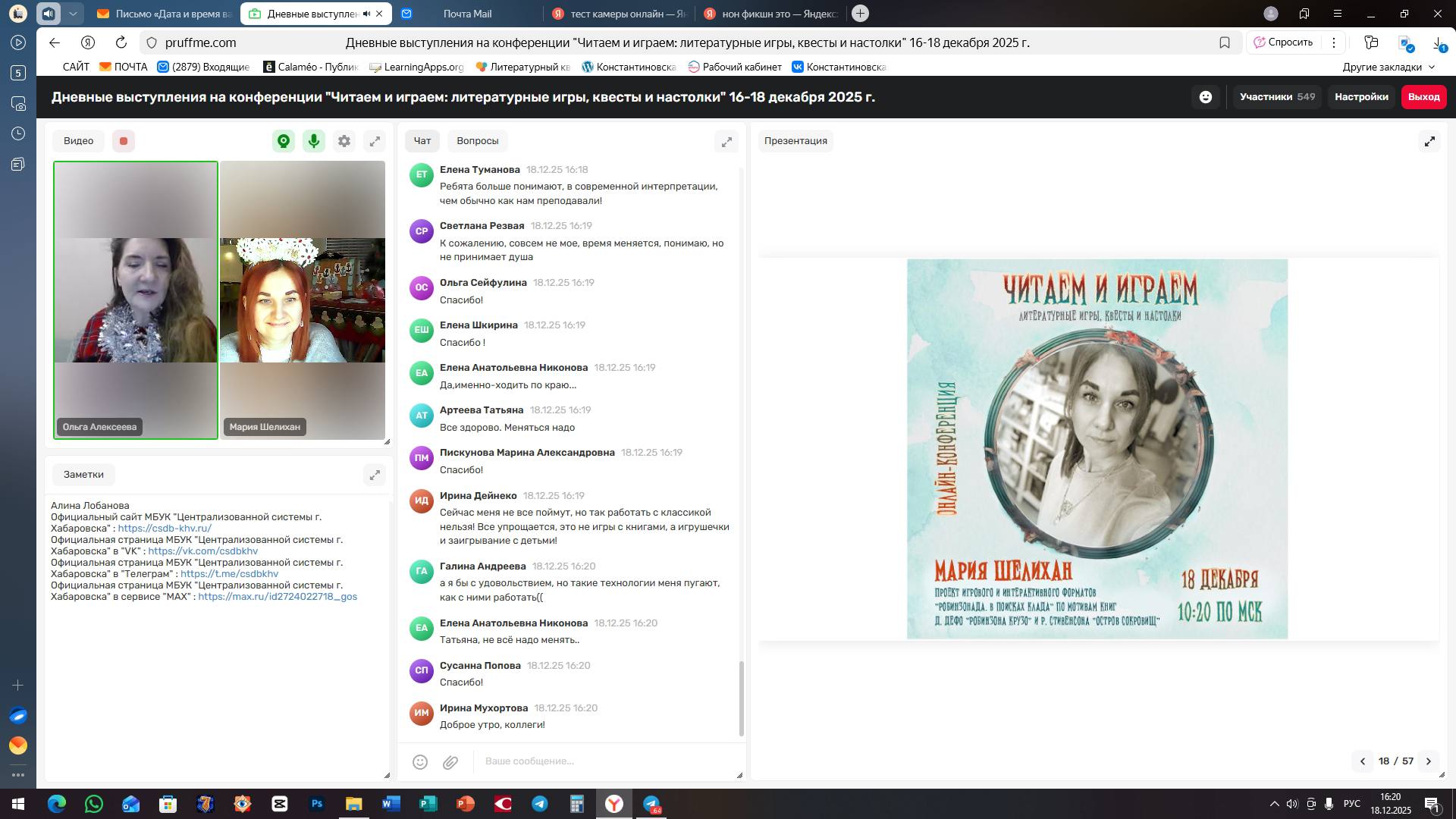Viewport: 1456px width, 819px height.
Task: Expand the chat panel to fullscreen
Action: click(726, 141)
